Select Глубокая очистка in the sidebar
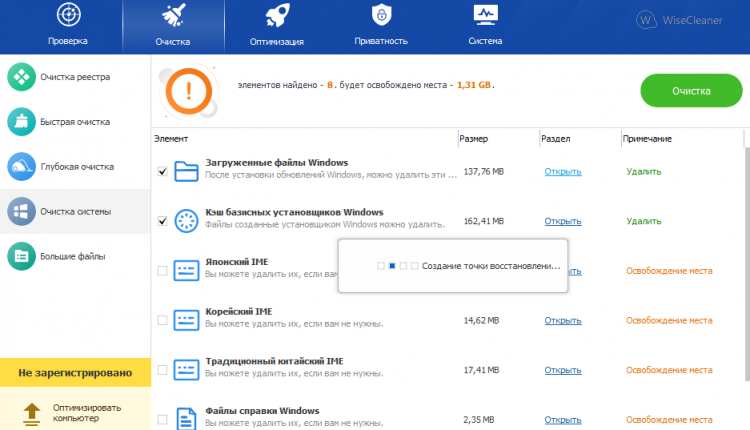750x430 pixels. (75, 166)
